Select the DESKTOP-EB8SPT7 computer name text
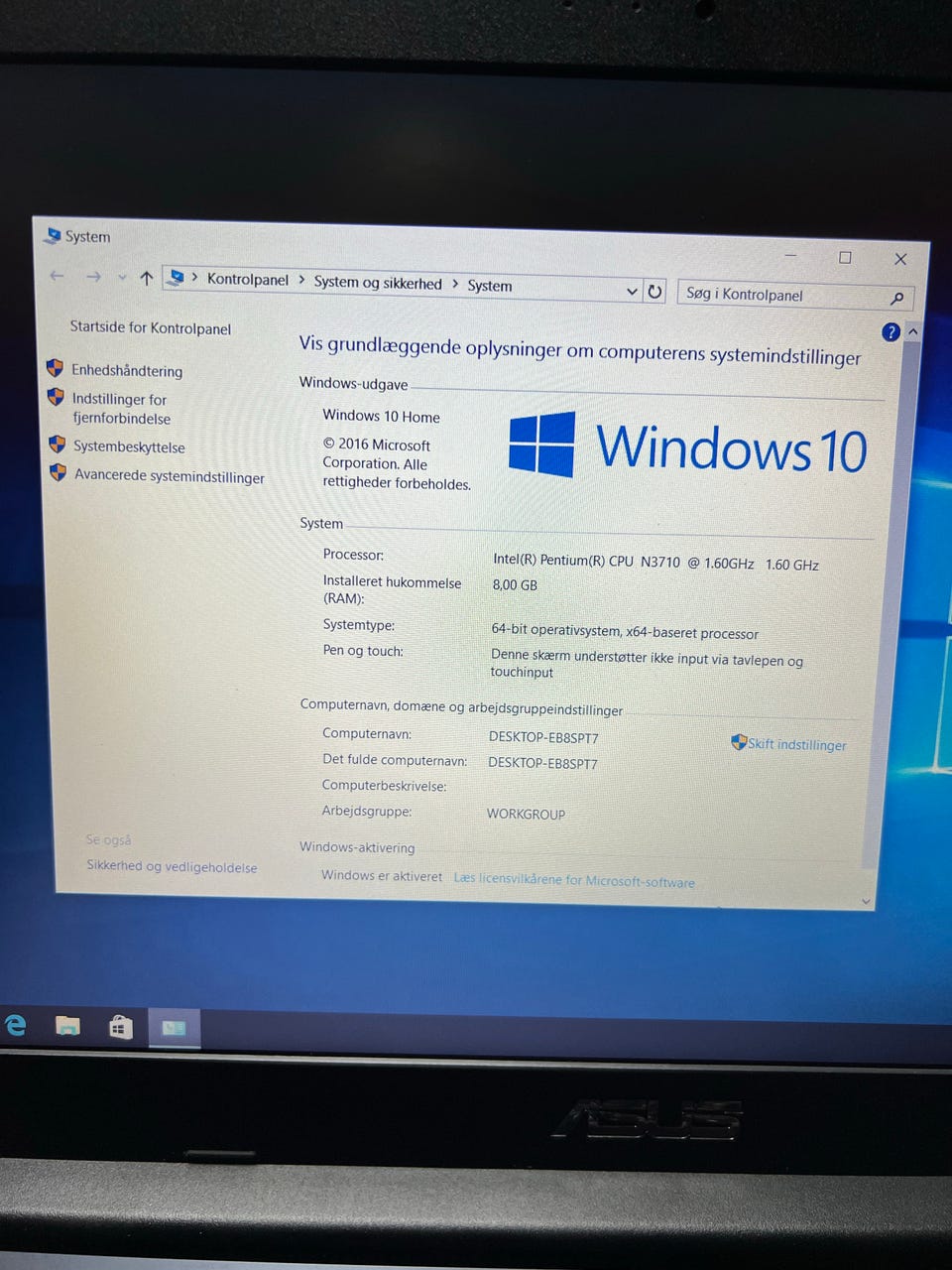 click(x=543, y=738)
